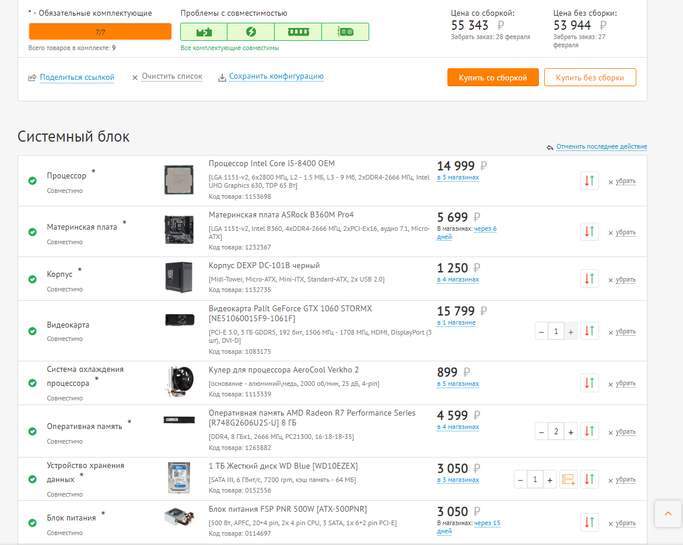
Task: Click quantity field of video card row
Action: (556, 332)
